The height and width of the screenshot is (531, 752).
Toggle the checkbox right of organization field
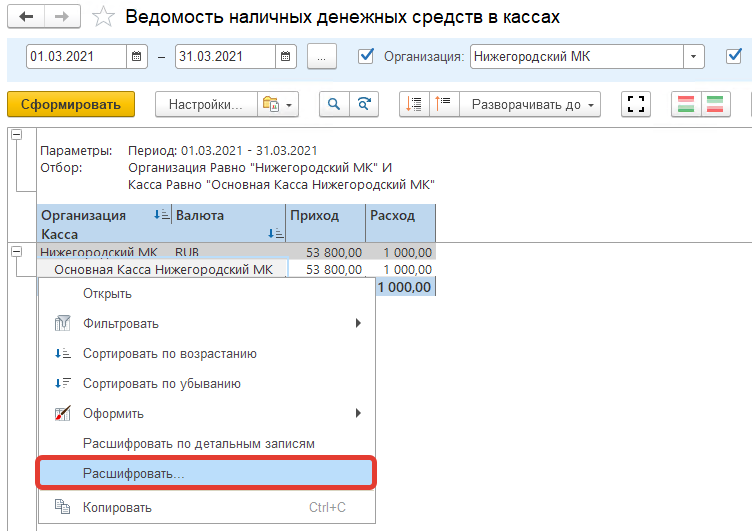coord(733,56)
